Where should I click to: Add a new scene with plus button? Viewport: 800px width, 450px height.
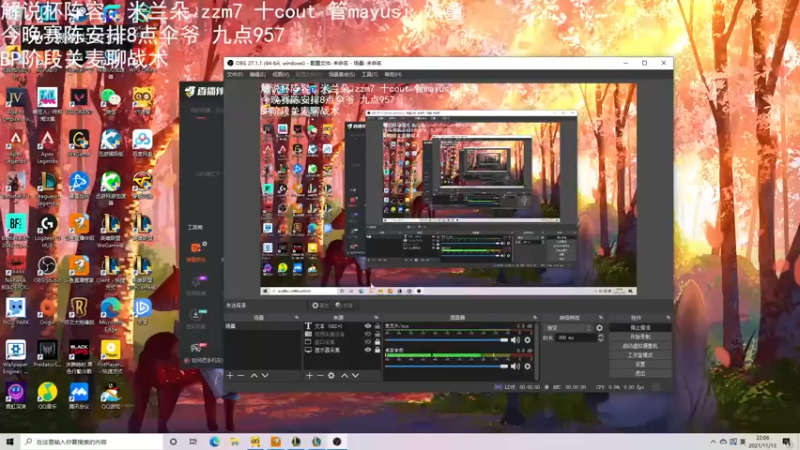pyautogui.click(x=230, y=376)
